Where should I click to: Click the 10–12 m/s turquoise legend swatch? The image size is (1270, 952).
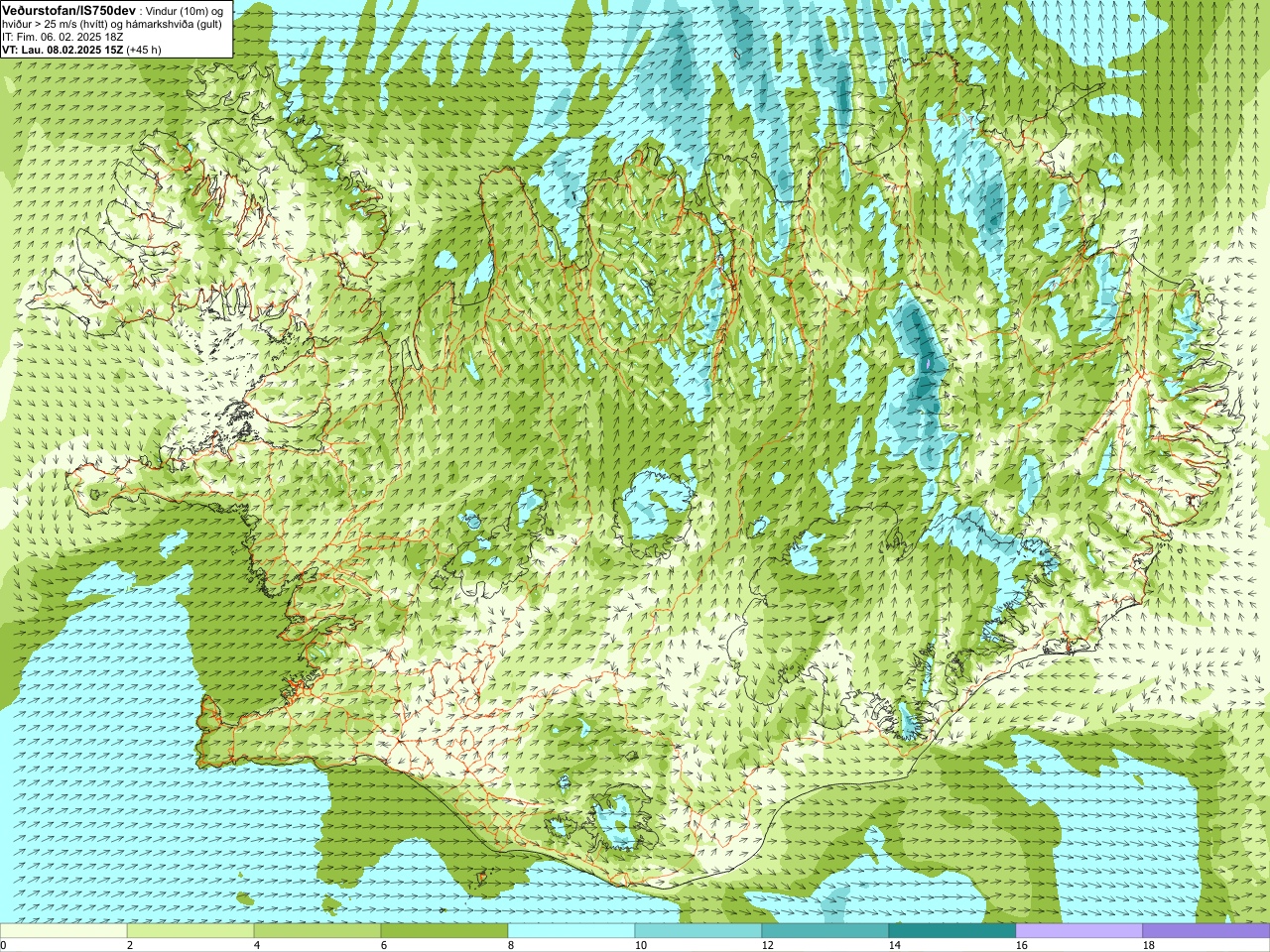point(698,931)
